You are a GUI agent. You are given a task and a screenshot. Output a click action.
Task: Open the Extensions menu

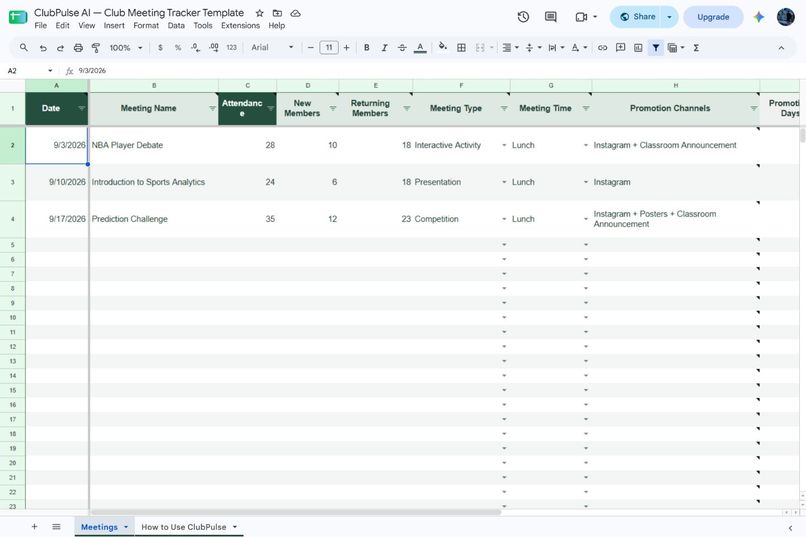[240, 25]
